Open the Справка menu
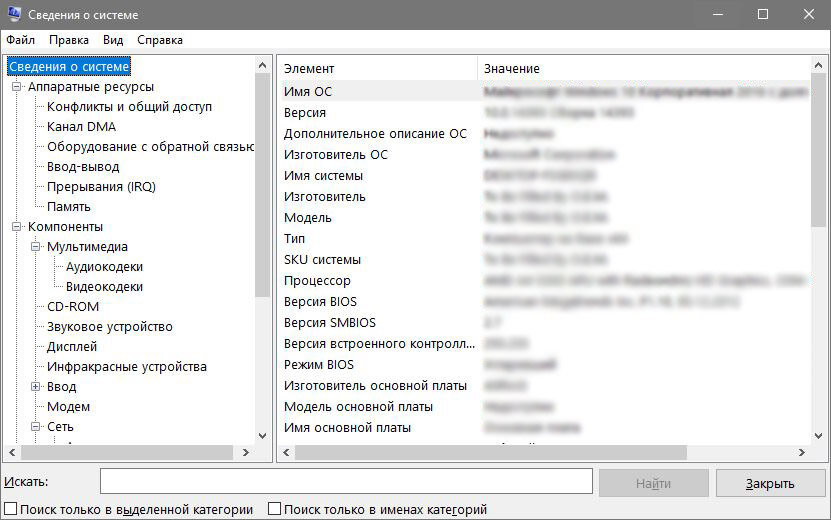 coord(160,40)
